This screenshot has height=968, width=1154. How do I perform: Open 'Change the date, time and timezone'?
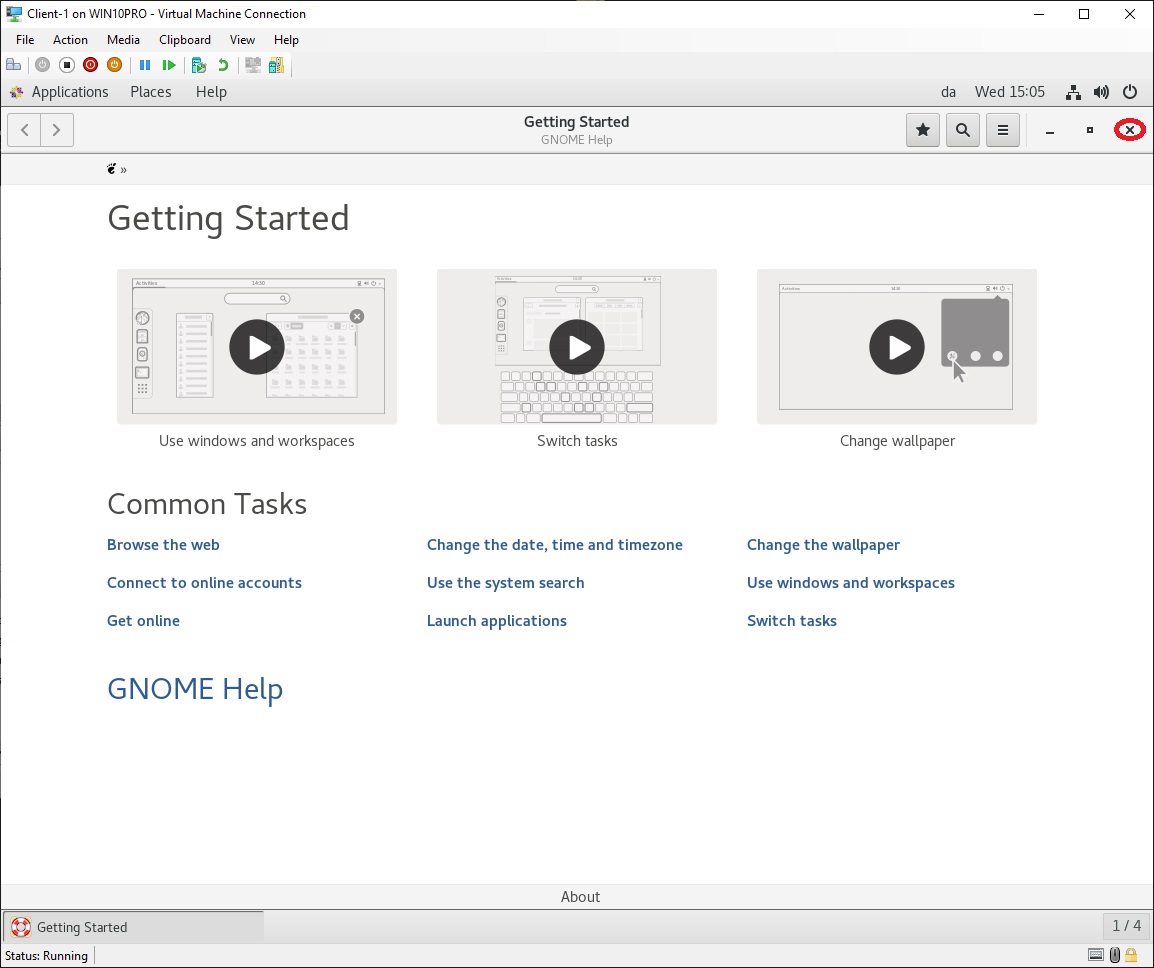(x=555, y=545)
